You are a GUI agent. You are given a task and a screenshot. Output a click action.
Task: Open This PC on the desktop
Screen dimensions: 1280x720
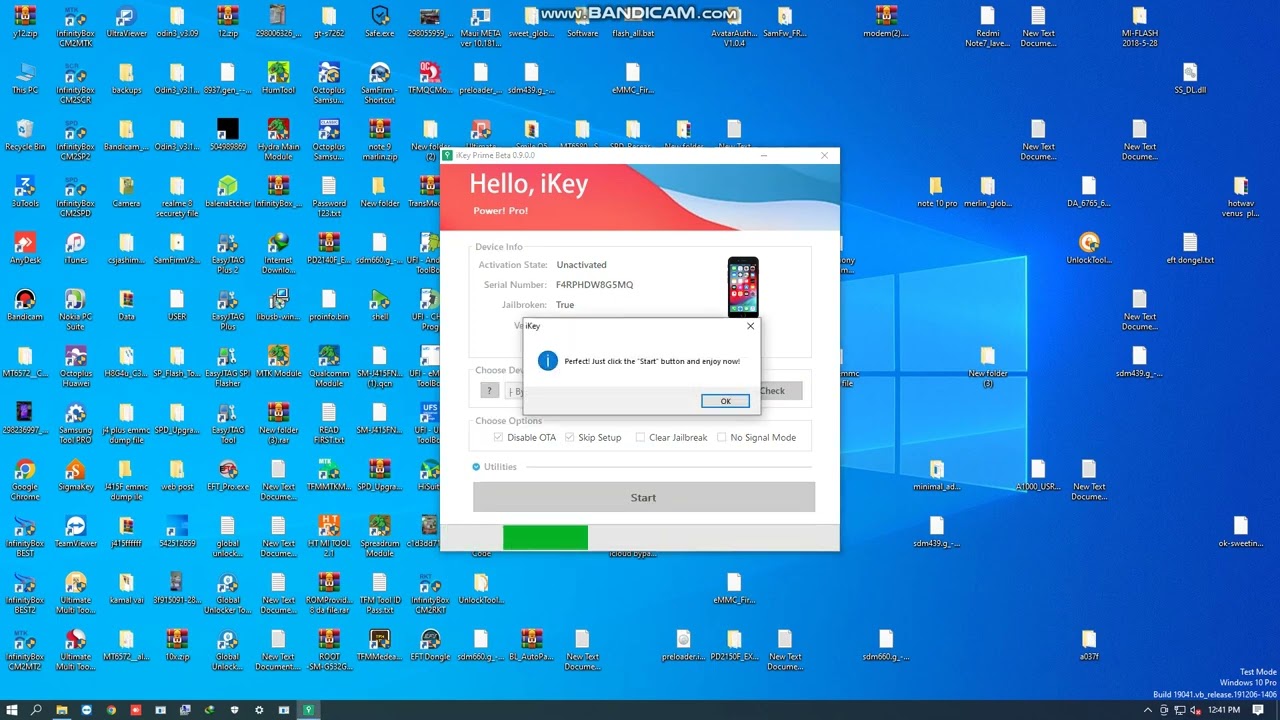coord(25,78)
